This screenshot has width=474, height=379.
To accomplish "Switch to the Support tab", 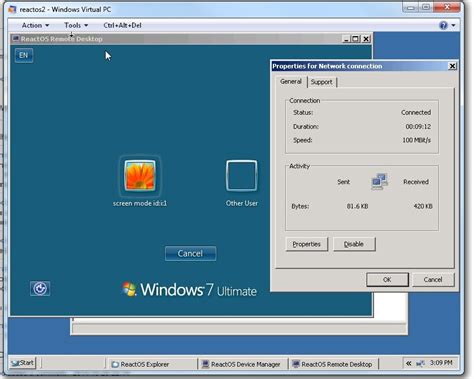I will point(322,82).
